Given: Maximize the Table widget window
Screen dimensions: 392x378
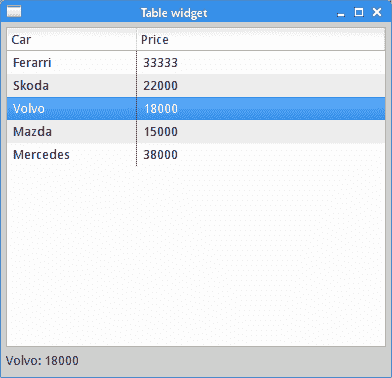Looking at the screenshot, I should click(x=359, y=12).
